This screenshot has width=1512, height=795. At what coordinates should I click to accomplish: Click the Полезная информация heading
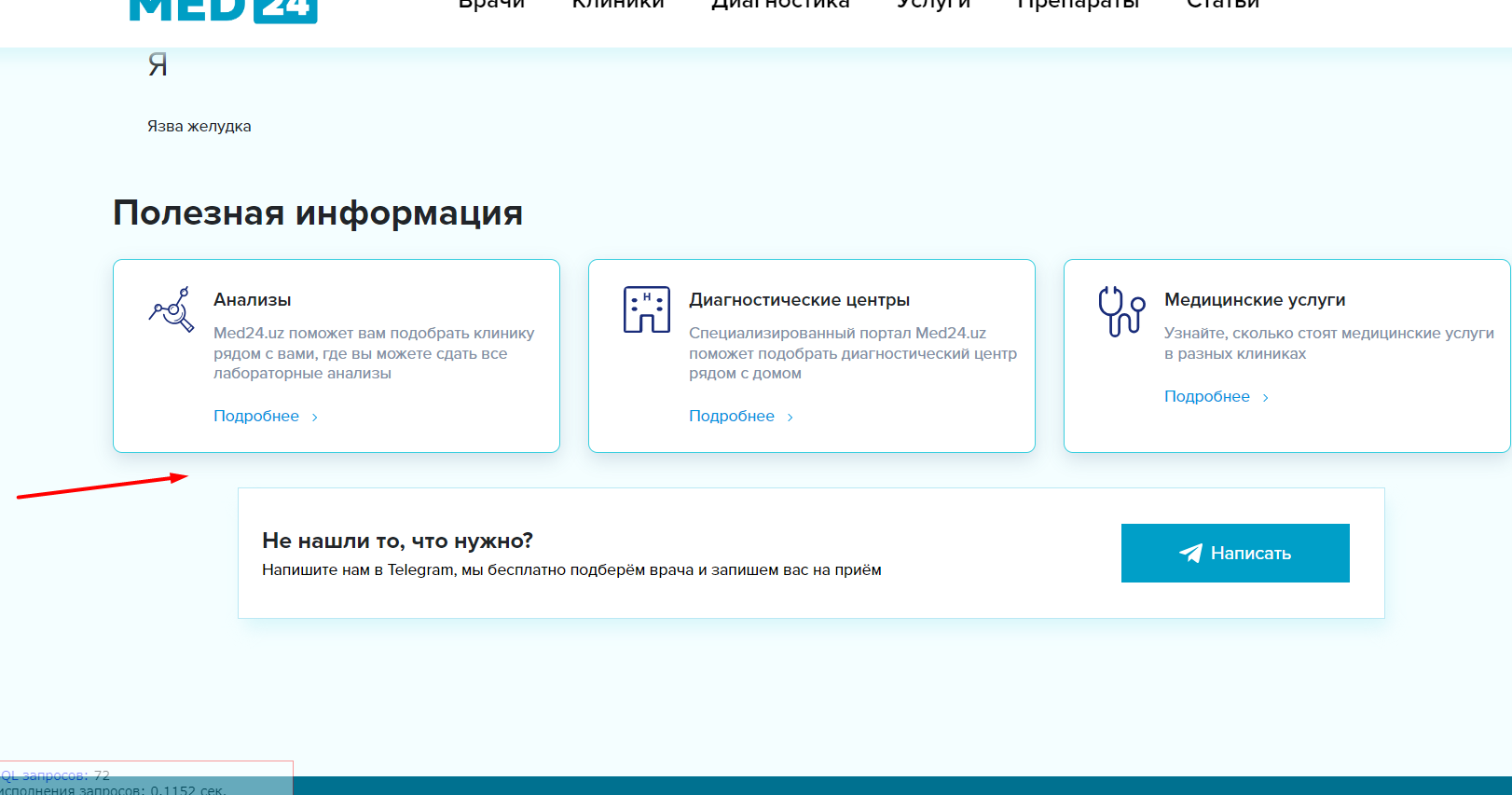pos(318,212)
